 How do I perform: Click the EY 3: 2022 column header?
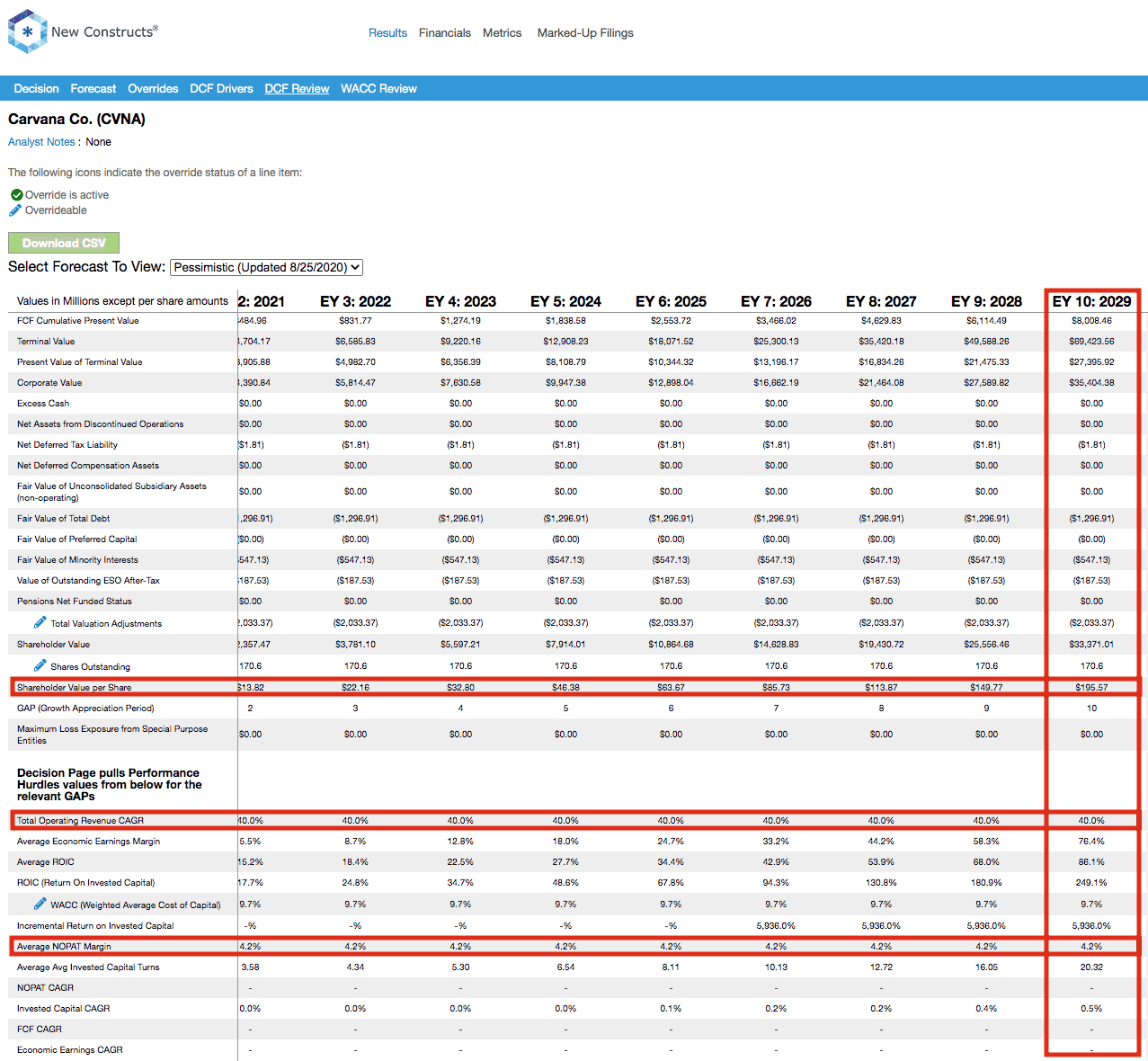tap(355, 301)
